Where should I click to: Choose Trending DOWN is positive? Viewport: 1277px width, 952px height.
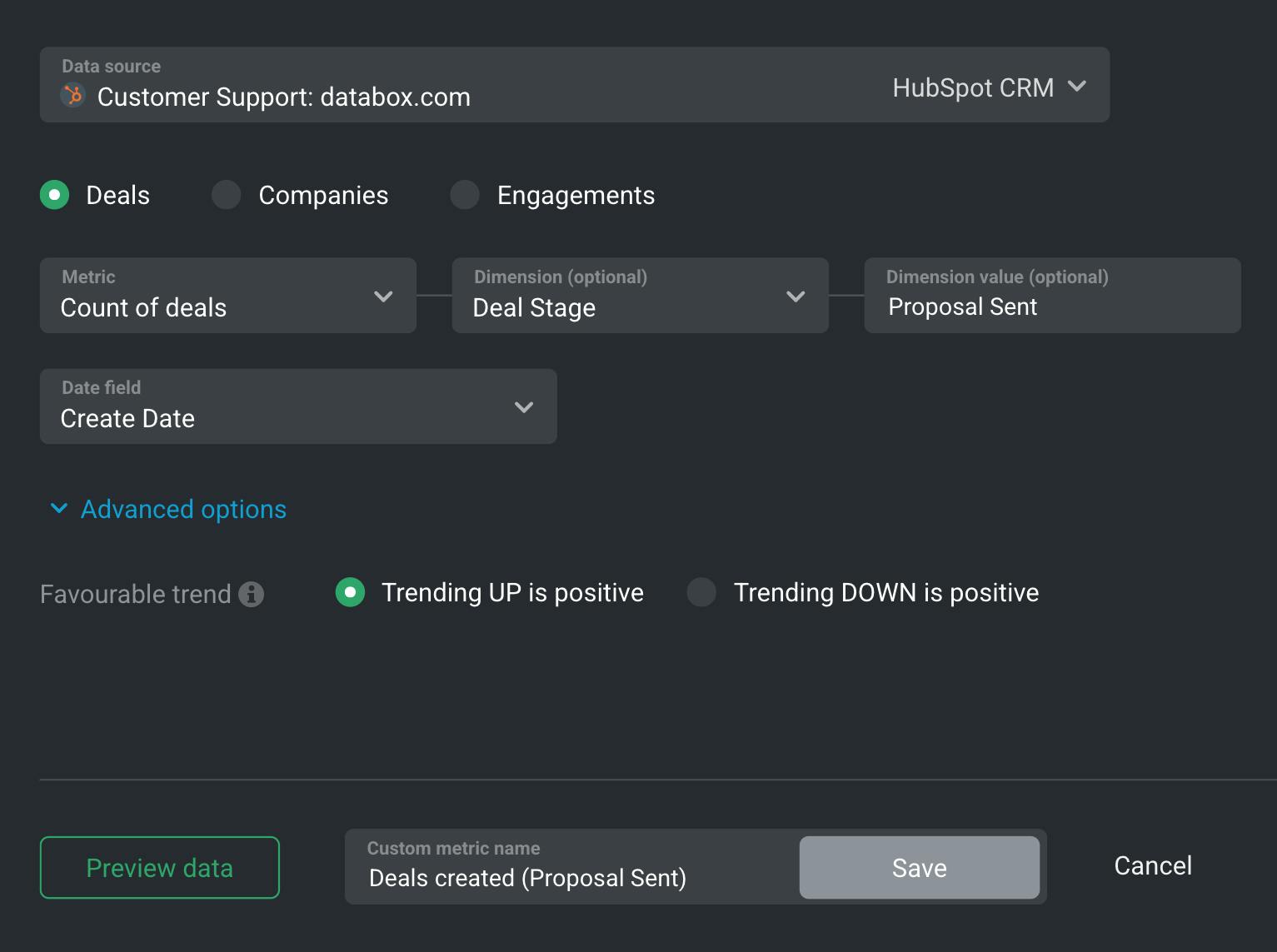(x=701, y=592)
